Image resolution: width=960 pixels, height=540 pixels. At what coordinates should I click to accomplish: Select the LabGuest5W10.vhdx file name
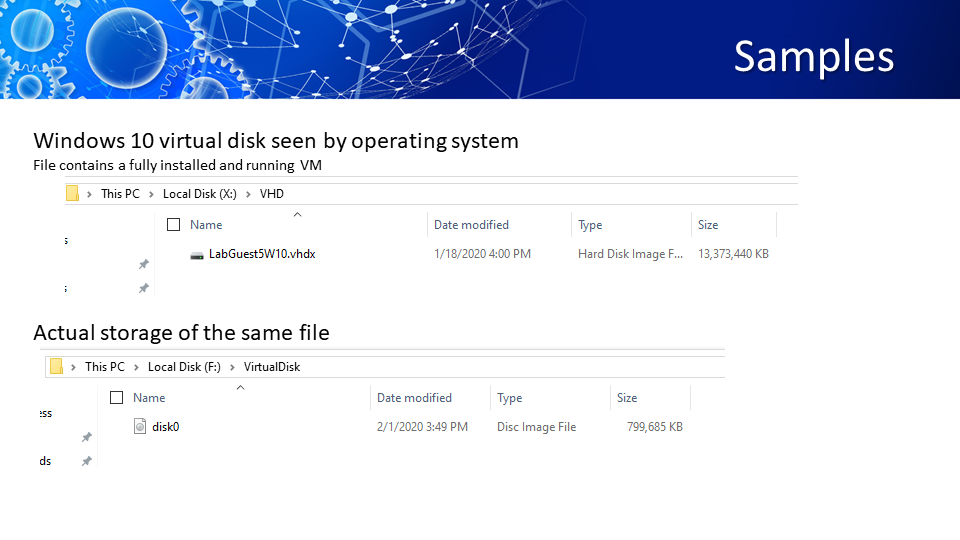(x=262, y=253)
